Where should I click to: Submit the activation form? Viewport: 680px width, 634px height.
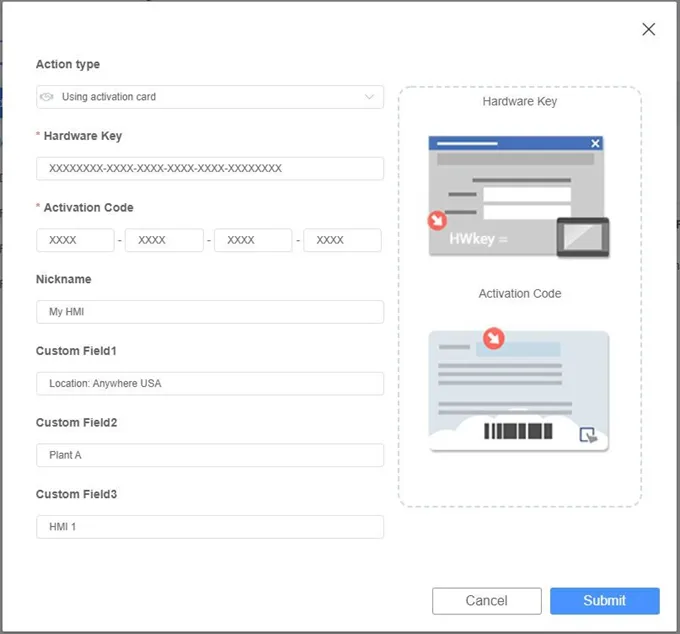pyautogui.click(x=605, y=601)
